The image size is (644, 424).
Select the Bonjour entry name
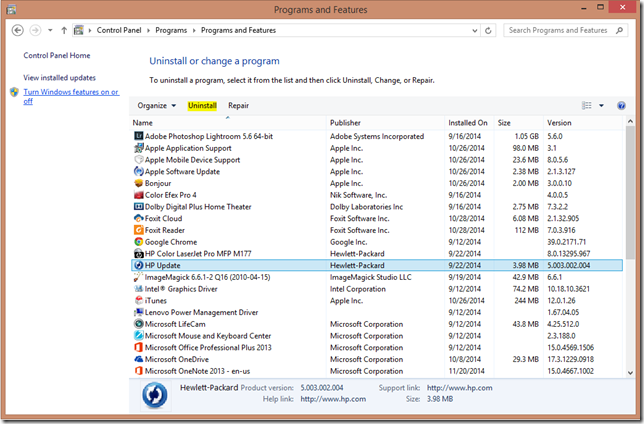click(158, 183)
